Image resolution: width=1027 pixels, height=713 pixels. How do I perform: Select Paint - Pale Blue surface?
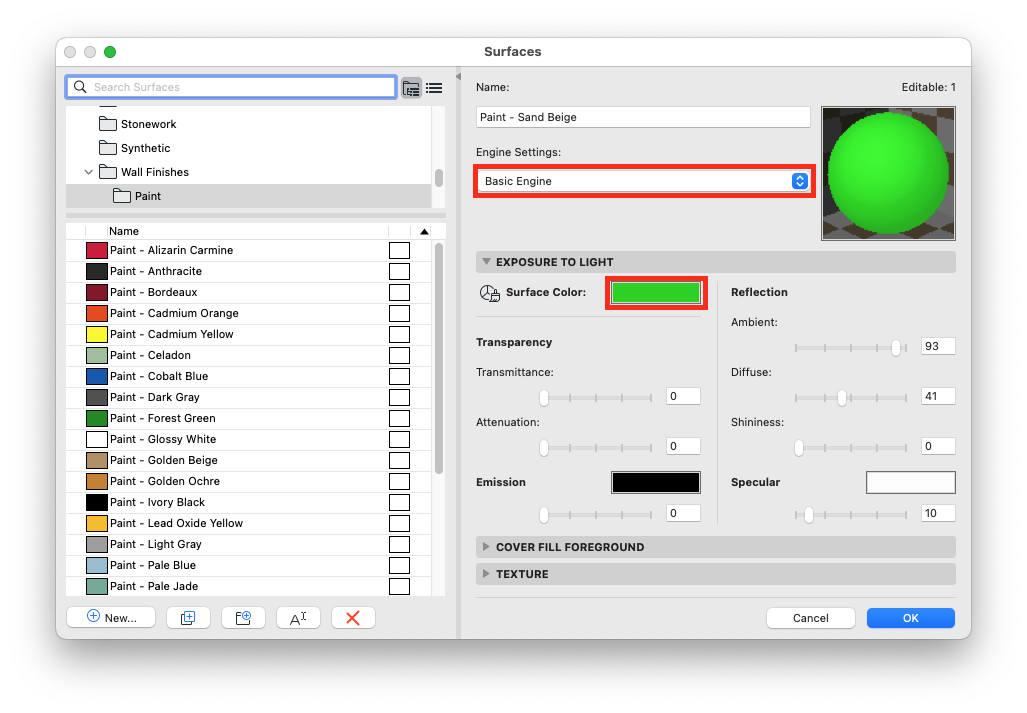pos(249,565)
